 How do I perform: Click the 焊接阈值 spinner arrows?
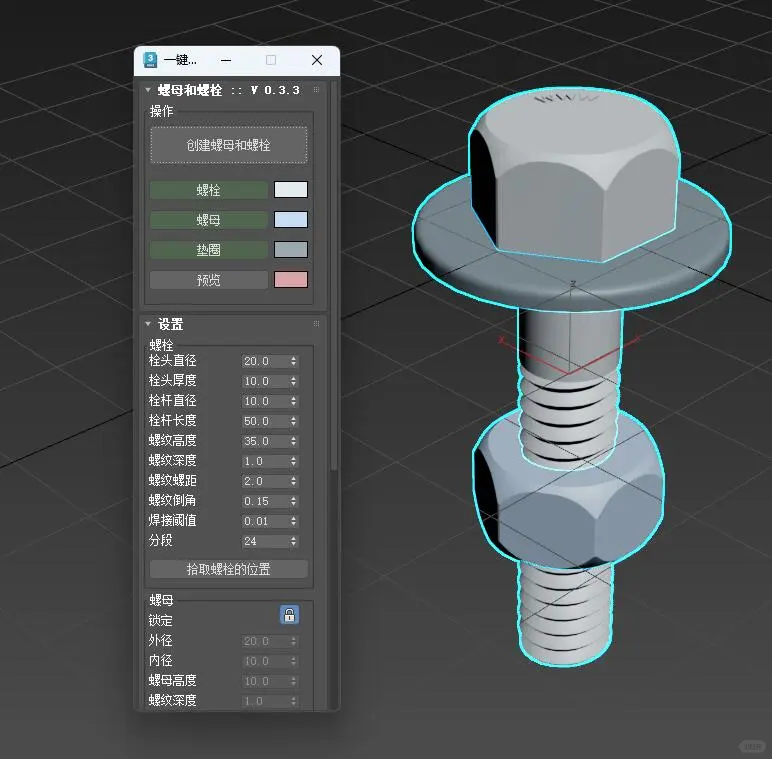294,521
